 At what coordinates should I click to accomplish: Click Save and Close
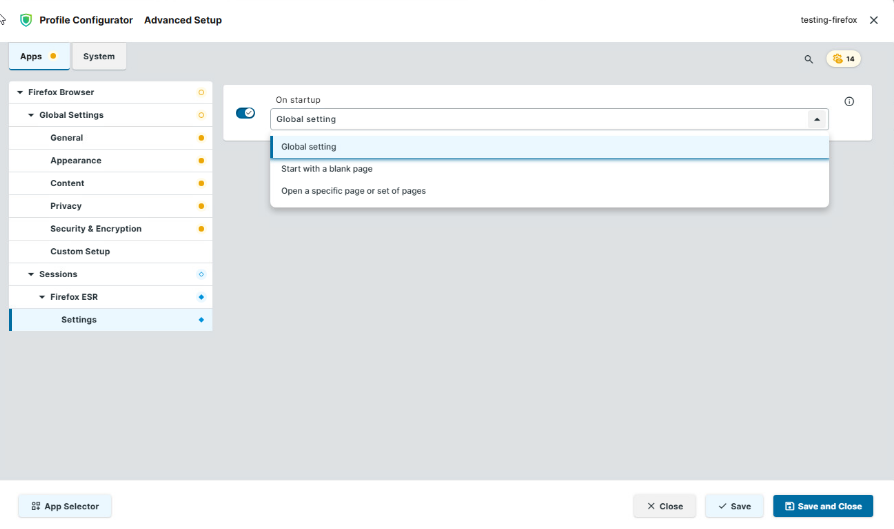click(x=823, y=506)
